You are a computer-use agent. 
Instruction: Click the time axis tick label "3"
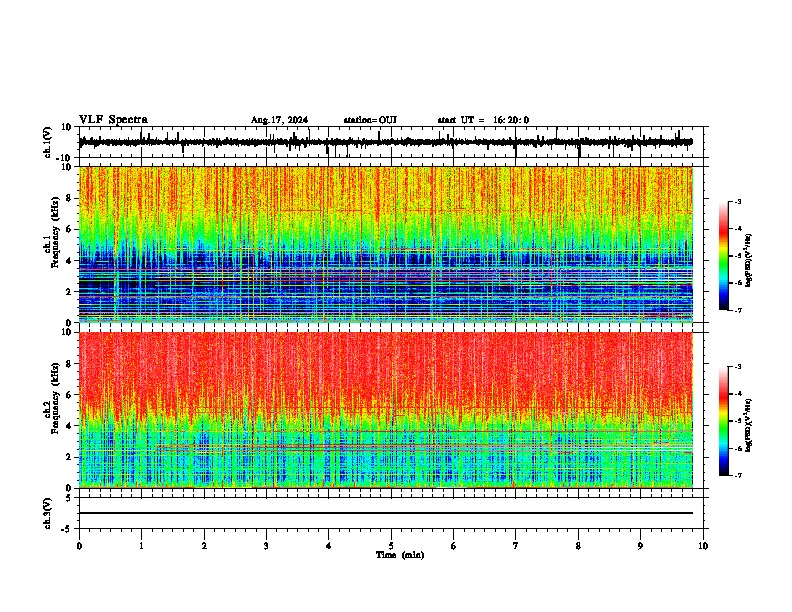tap(266, 546)
